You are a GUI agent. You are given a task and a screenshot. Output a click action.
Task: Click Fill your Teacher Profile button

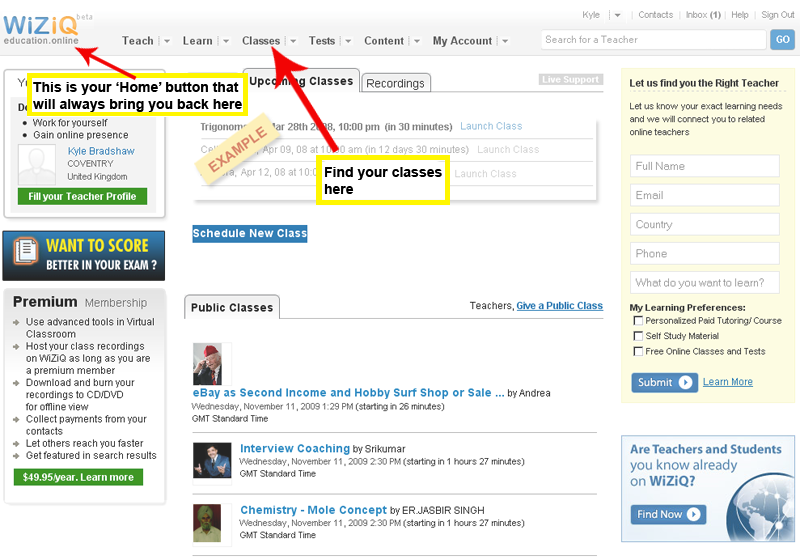[82, 196]
